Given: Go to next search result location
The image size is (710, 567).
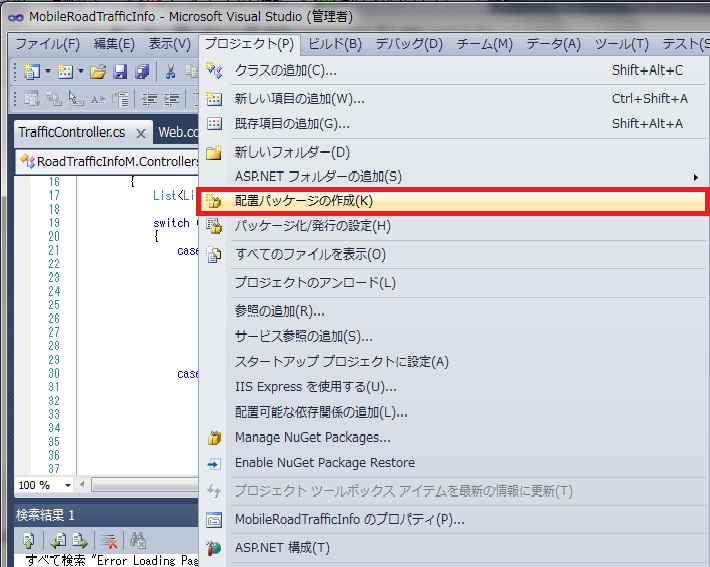Looking at the screenshot, I should point(80,540).
